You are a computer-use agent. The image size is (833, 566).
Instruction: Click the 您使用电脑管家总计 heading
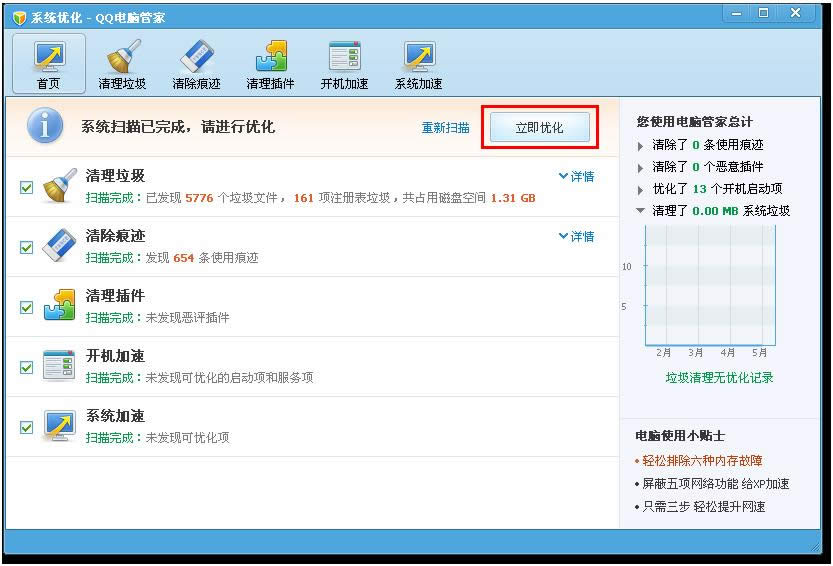click(x=695, y=122)
